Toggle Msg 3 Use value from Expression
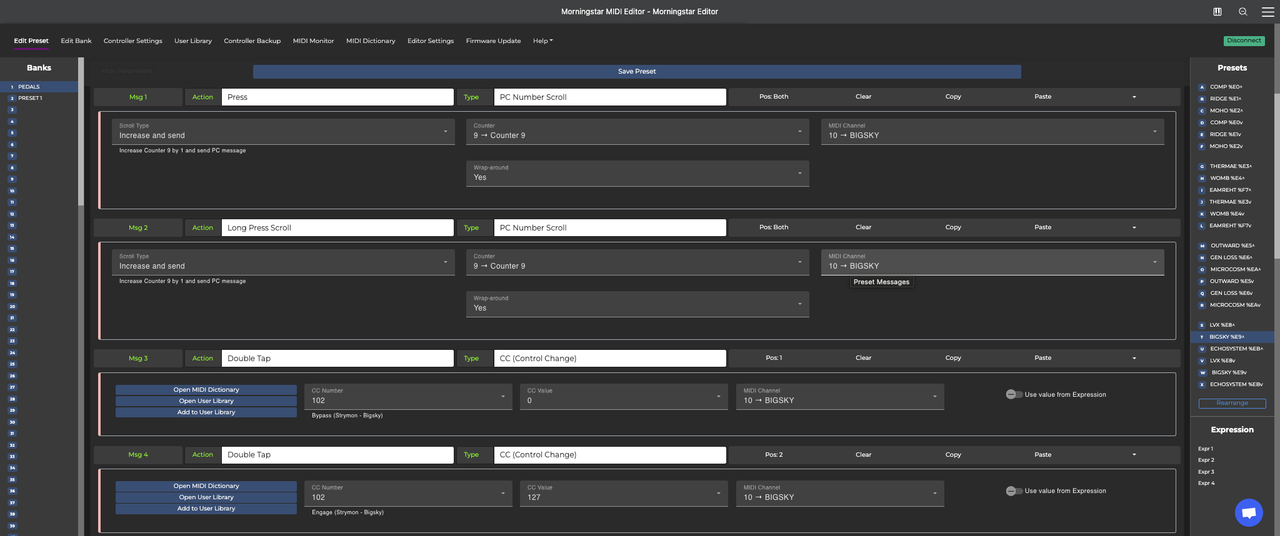The width and height of the screenshot is (1280, 536). 1014,395
